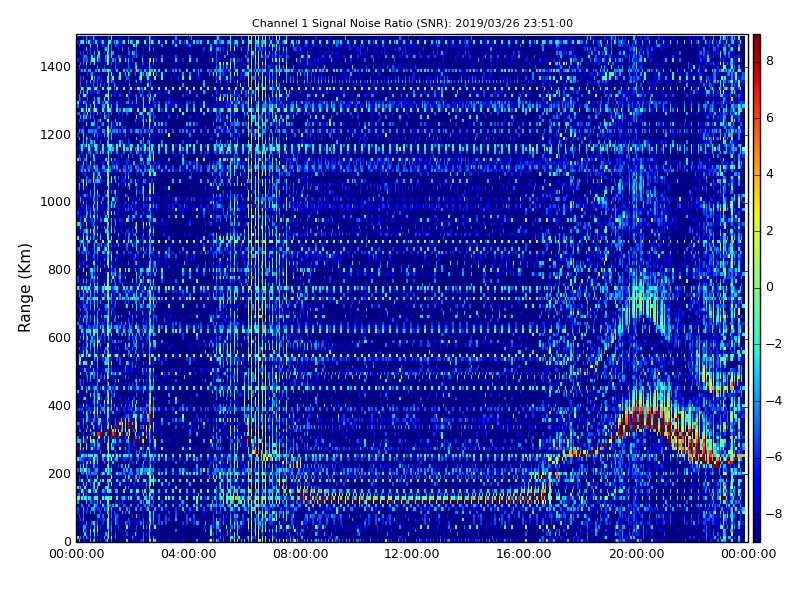This screenshot has width=800, height=600.
Task: Click the colorbar label 8
Action: pos(770,61)
